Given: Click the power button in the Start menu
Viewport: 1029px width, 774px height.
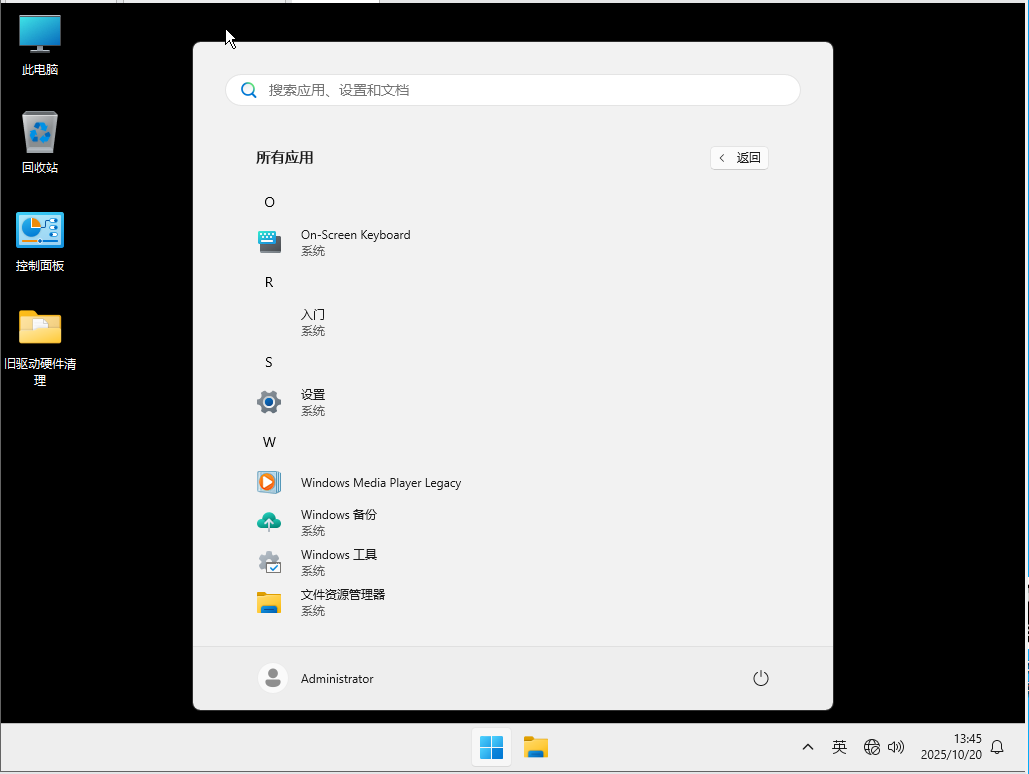Looking at the screenshot, I should [760, 678].
